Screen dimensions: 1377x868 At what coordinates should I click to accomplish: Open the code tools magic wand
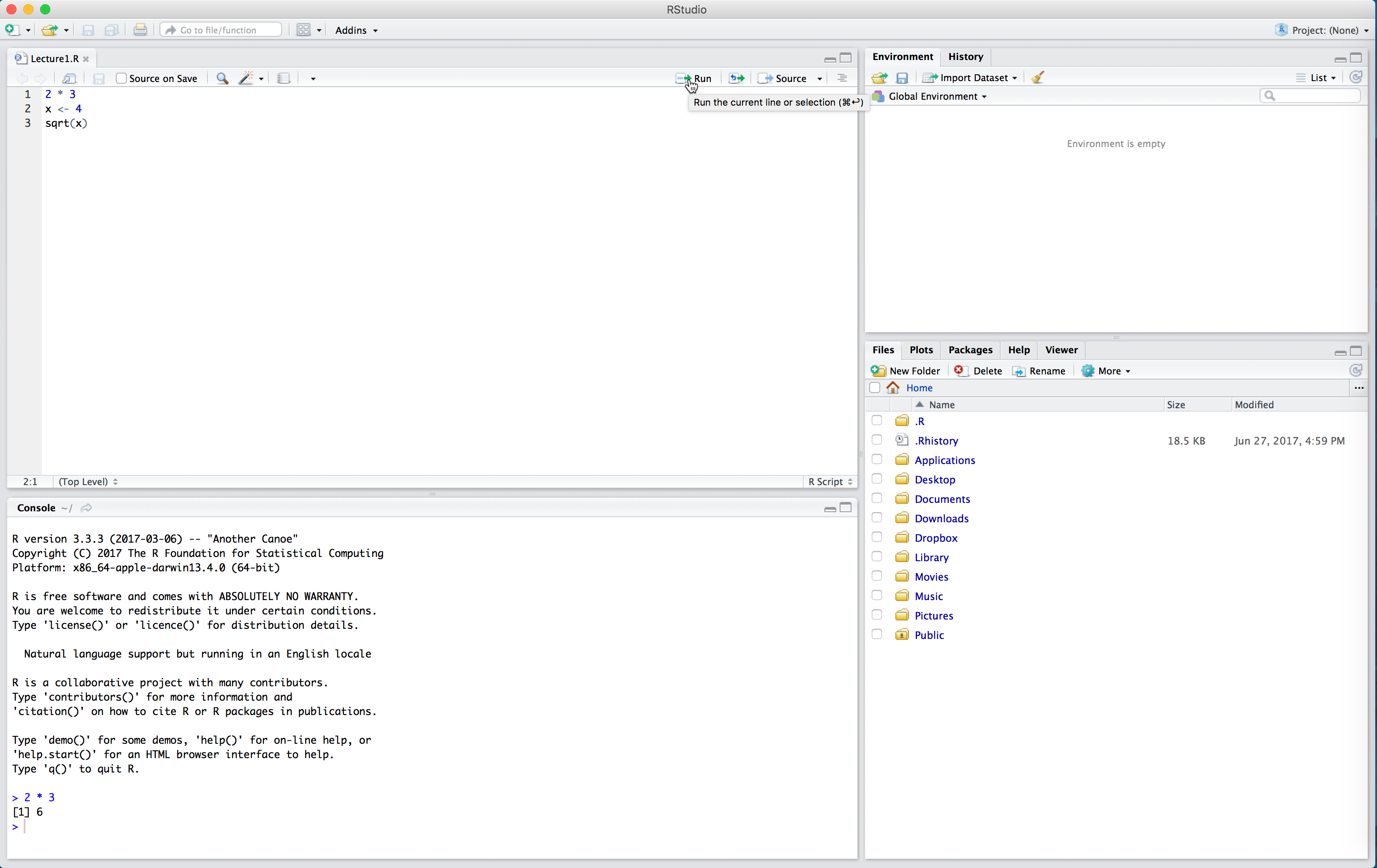[247, 78]
